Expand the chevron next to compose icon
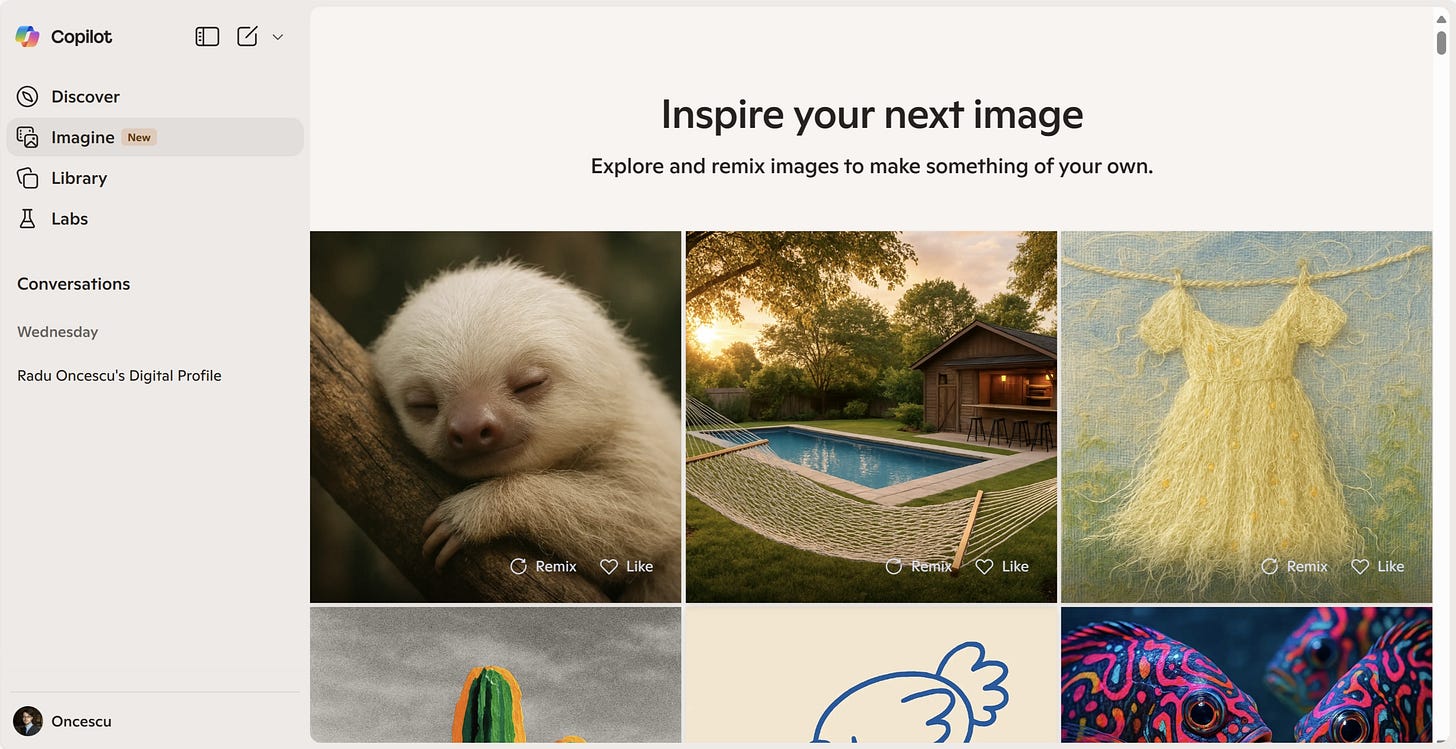This screenshot has width=1456, height=749. pyautogui.click(x=278, y=37)
